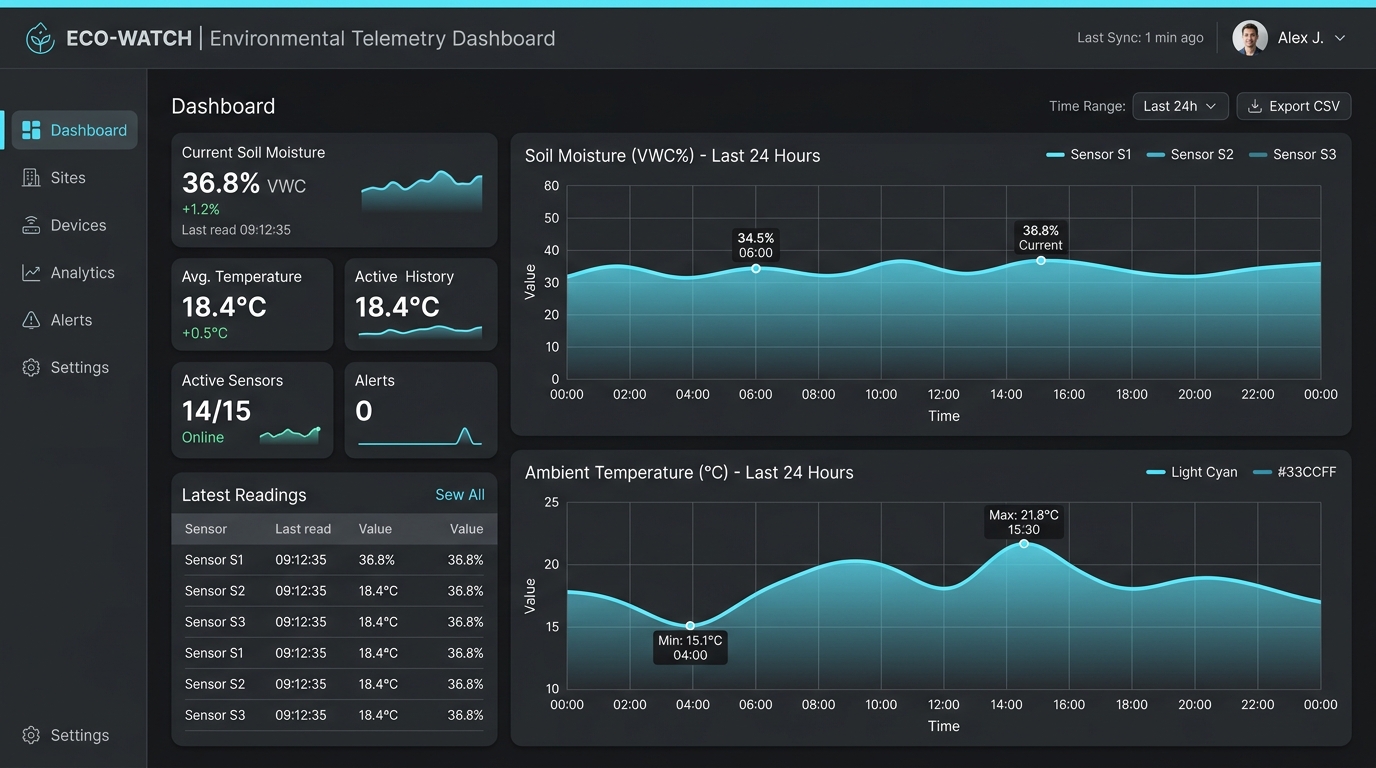Click the Online status label

[x=203, y=437]
